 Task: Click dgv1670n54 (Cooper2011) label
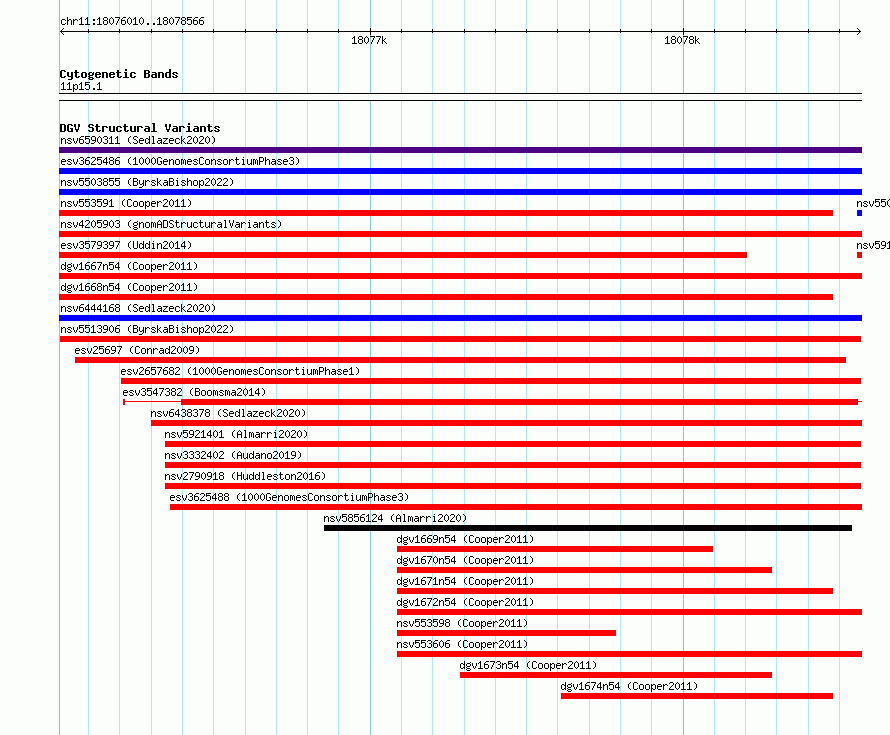(x=465, y=560)
